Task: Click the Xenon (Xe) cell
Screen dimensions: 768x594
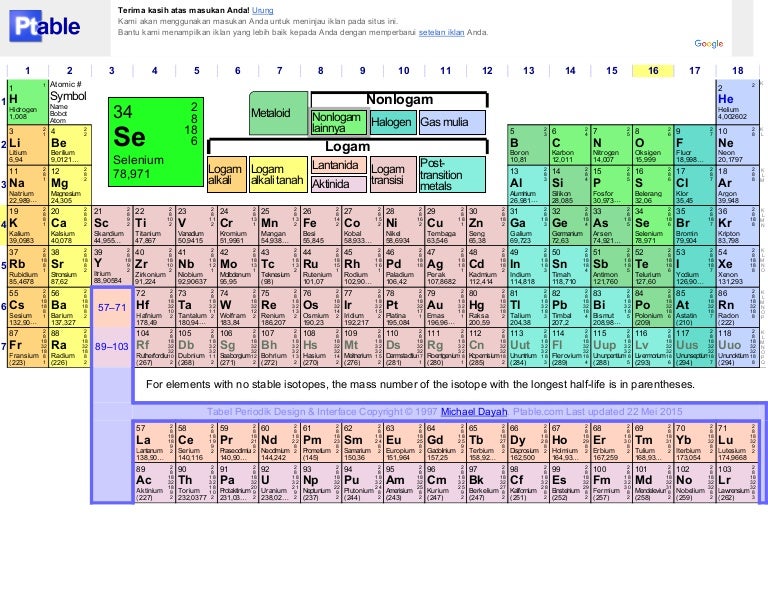Action: (x=738, y=267)
